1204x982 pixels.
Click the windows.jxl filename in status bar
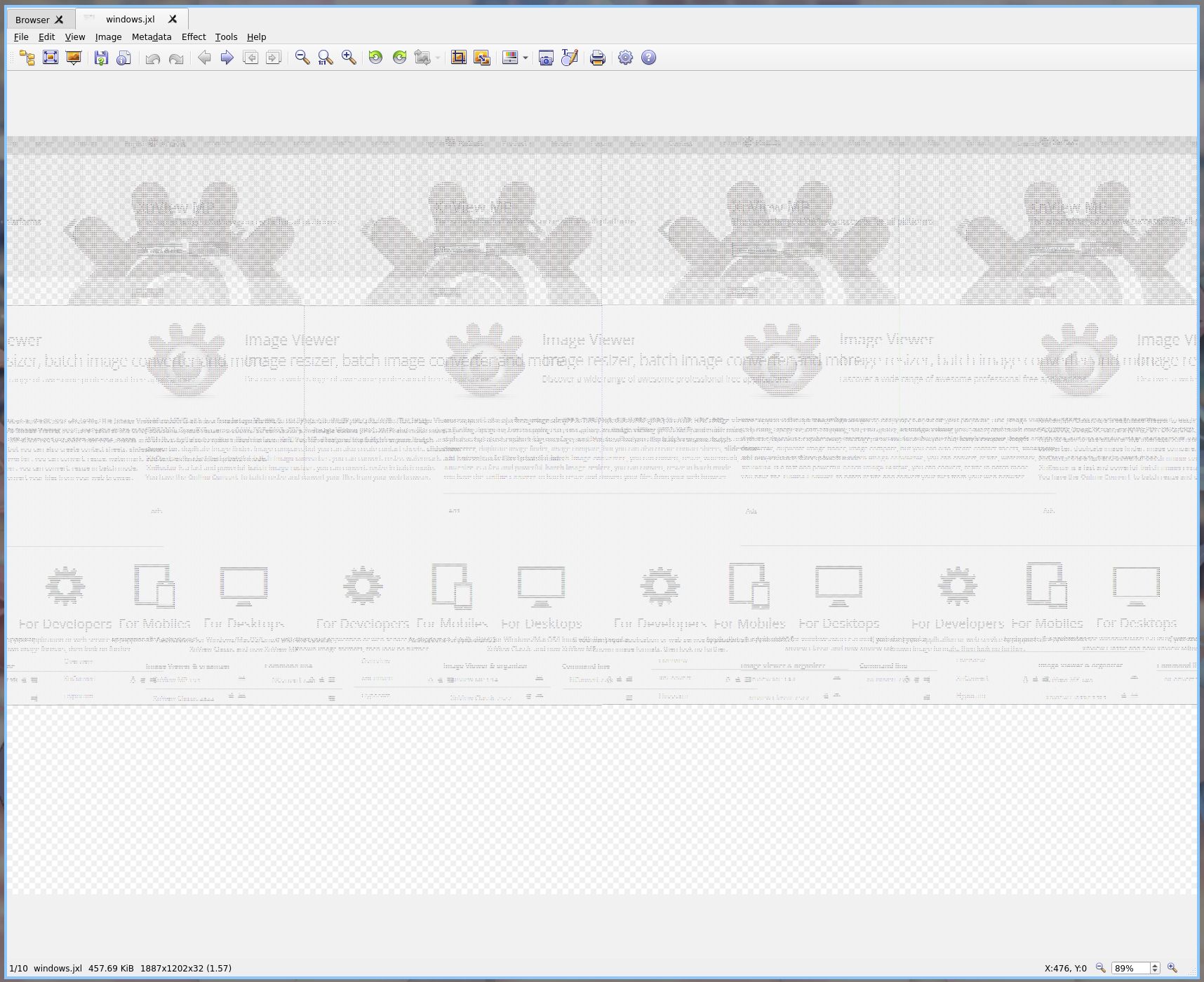click(x=58, y=968)
